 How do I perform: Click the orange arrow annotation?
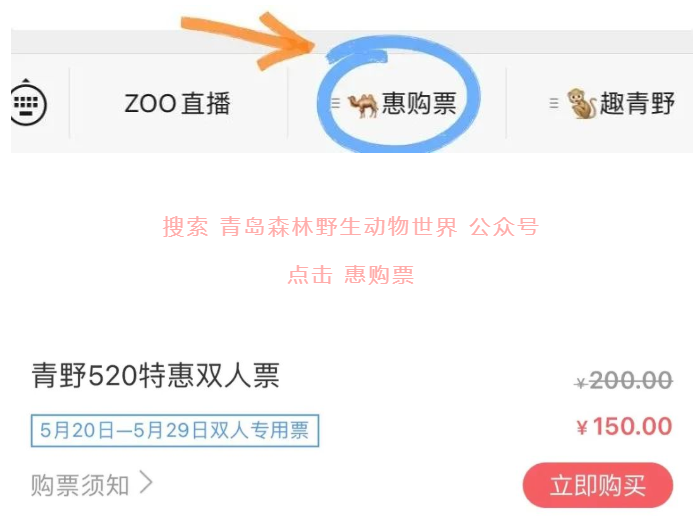(x=248, y=41)
